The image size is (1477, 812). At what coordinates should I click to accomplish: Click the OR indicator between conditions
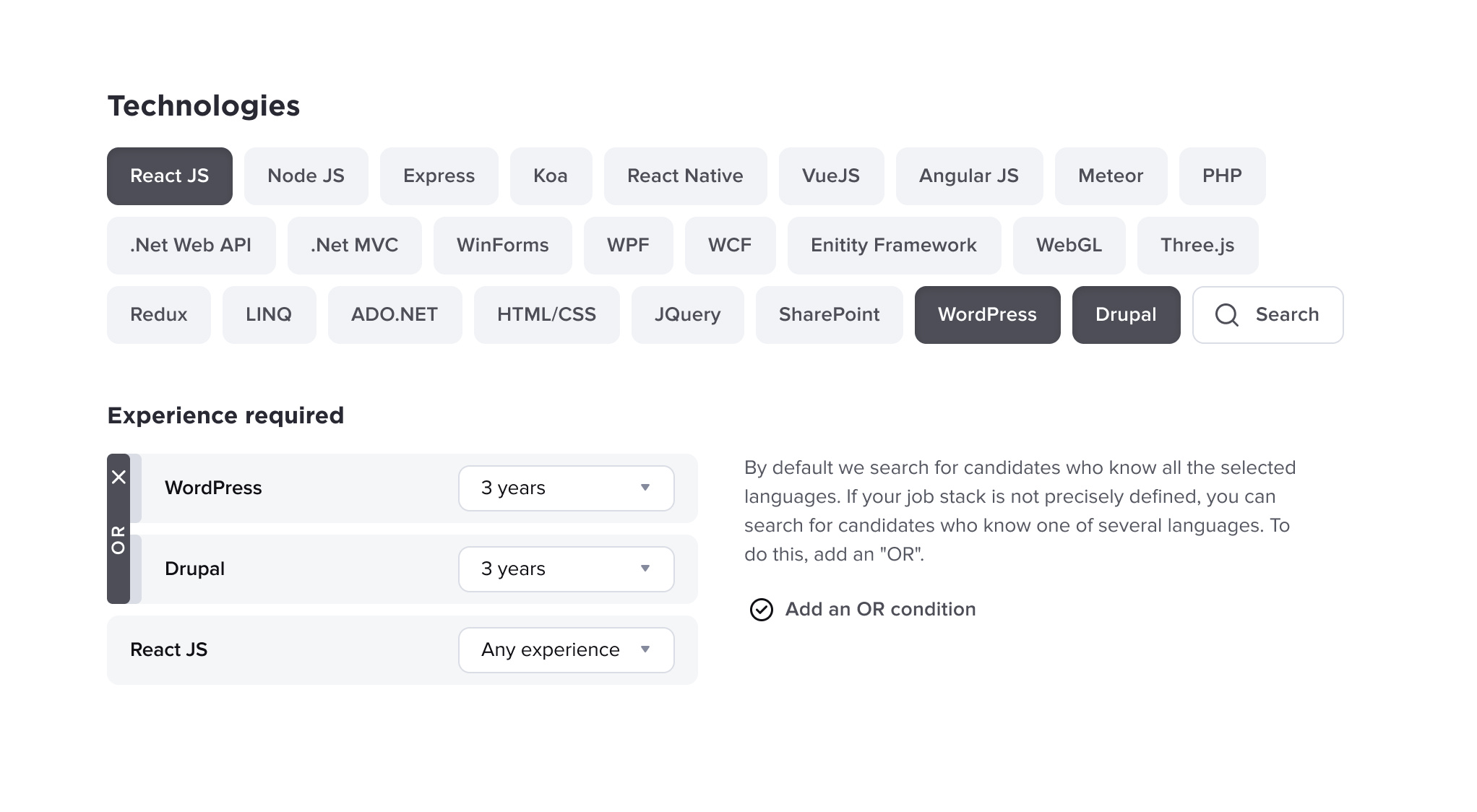[119, 542]
